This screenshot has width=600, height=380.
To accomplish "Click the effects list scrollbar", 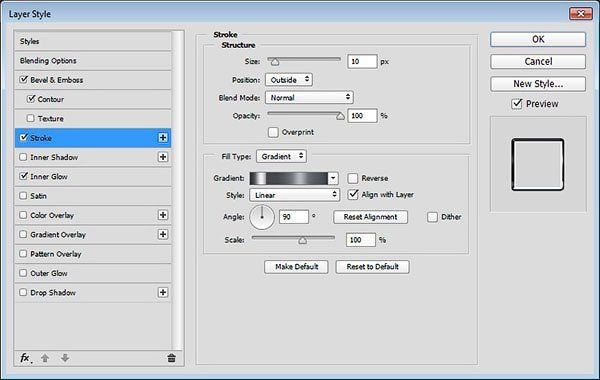I will click(x=177, y=190).
